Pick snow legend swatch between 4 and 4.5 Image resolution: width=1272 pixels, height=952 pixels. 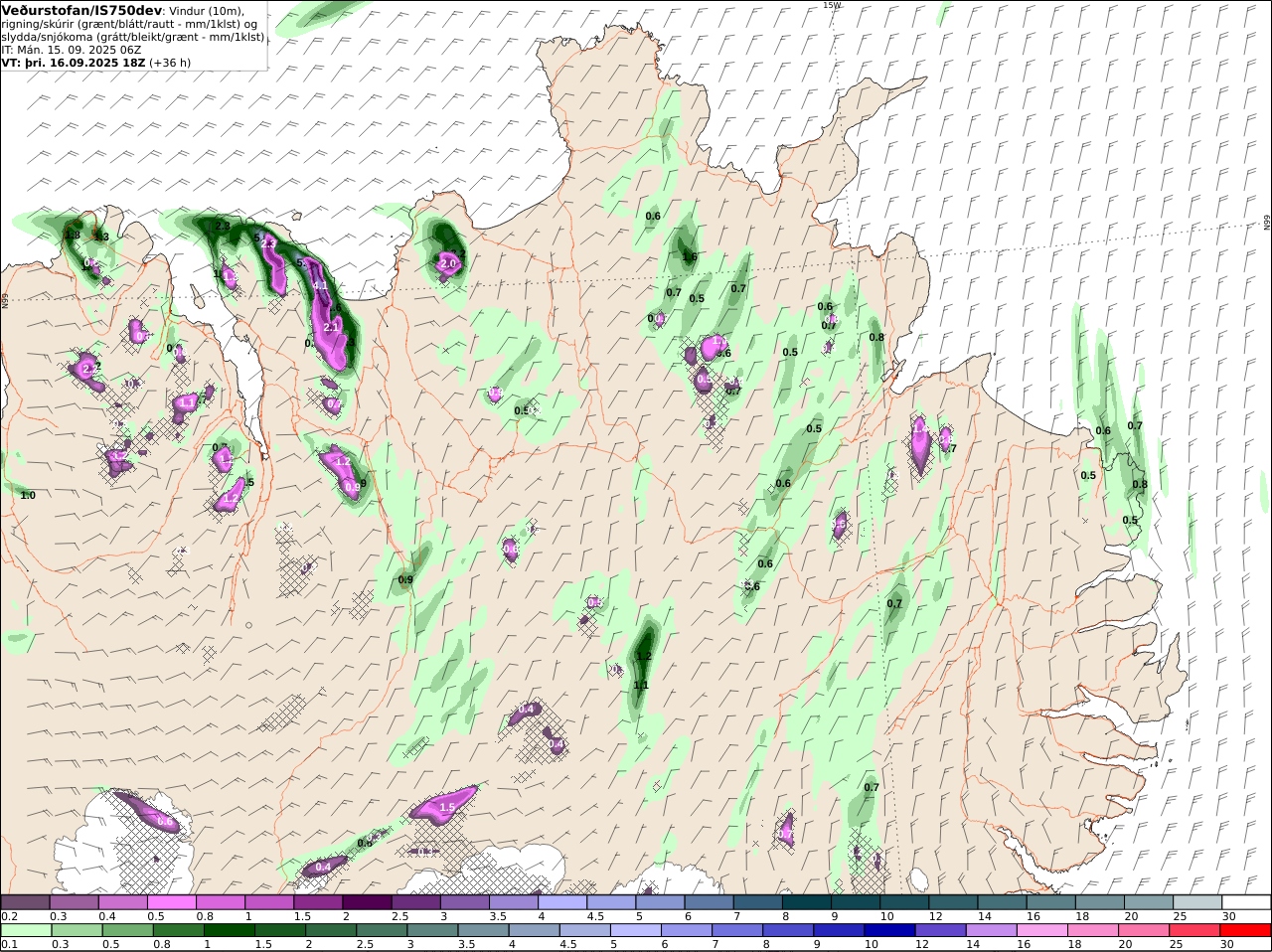tap(562, 902)
